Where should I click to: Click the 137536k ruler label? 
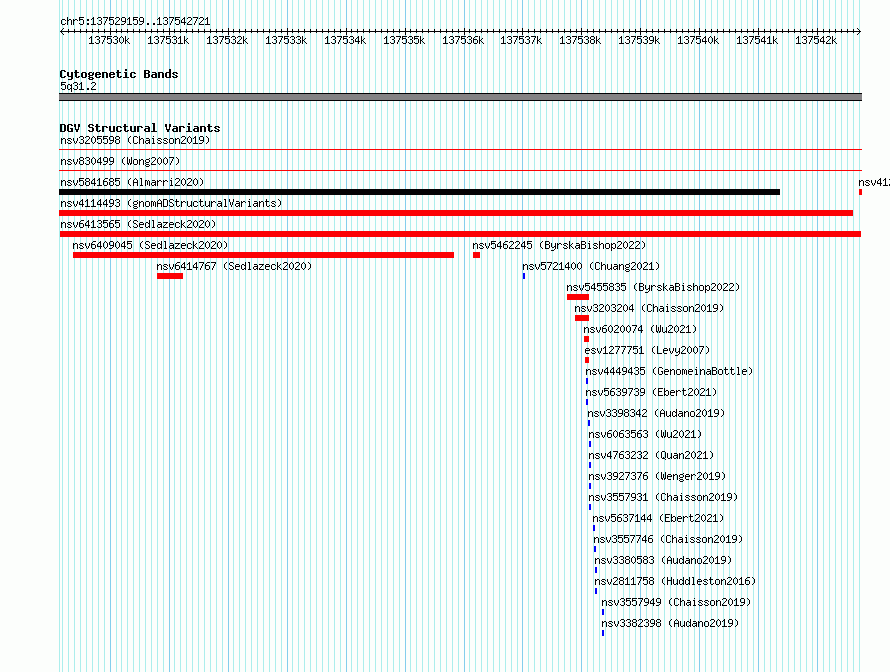[463, 40]
